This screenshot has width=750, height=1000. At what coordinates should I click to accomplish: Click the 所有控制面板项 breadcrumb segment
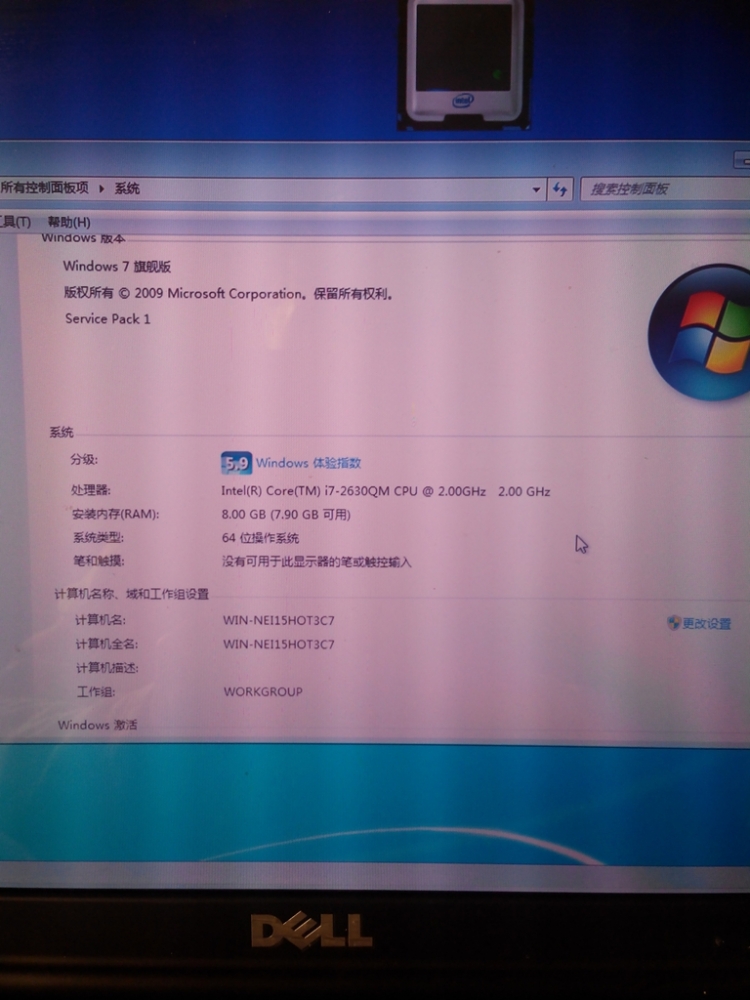point(44,188)
